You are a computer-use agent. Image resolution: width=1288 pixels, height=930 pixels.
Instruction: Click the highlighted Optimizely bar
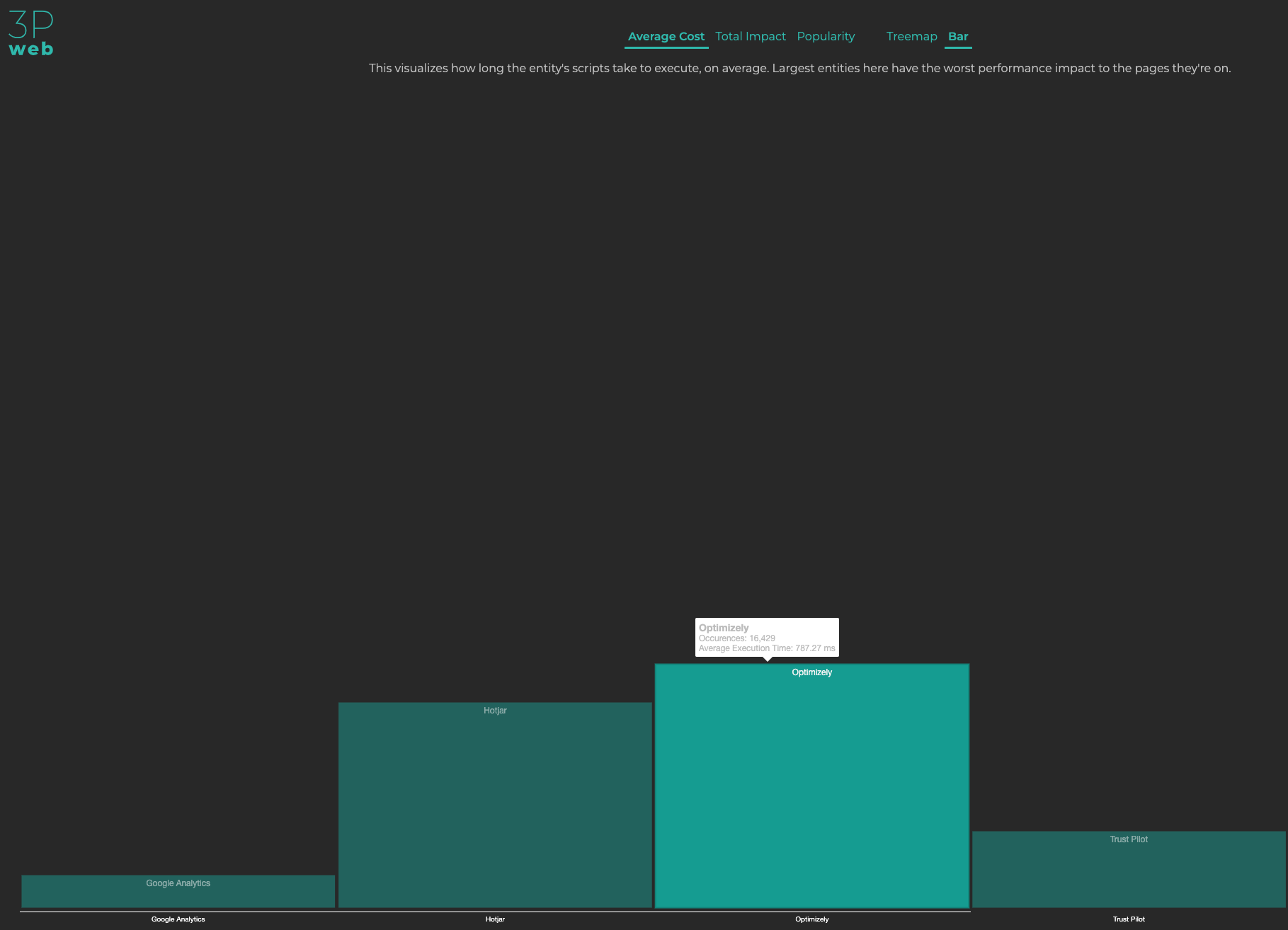tap(812, 786)
